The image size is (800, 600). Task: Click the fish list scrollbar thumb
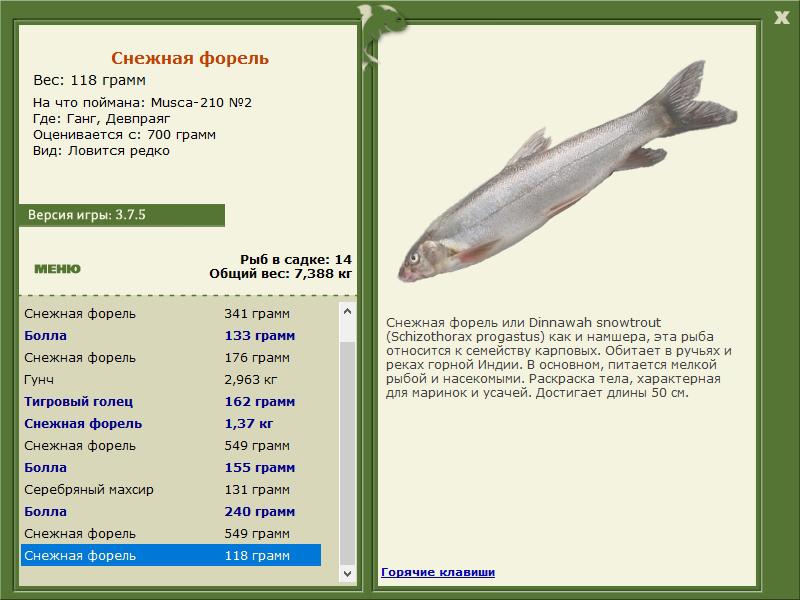point(347,453)
